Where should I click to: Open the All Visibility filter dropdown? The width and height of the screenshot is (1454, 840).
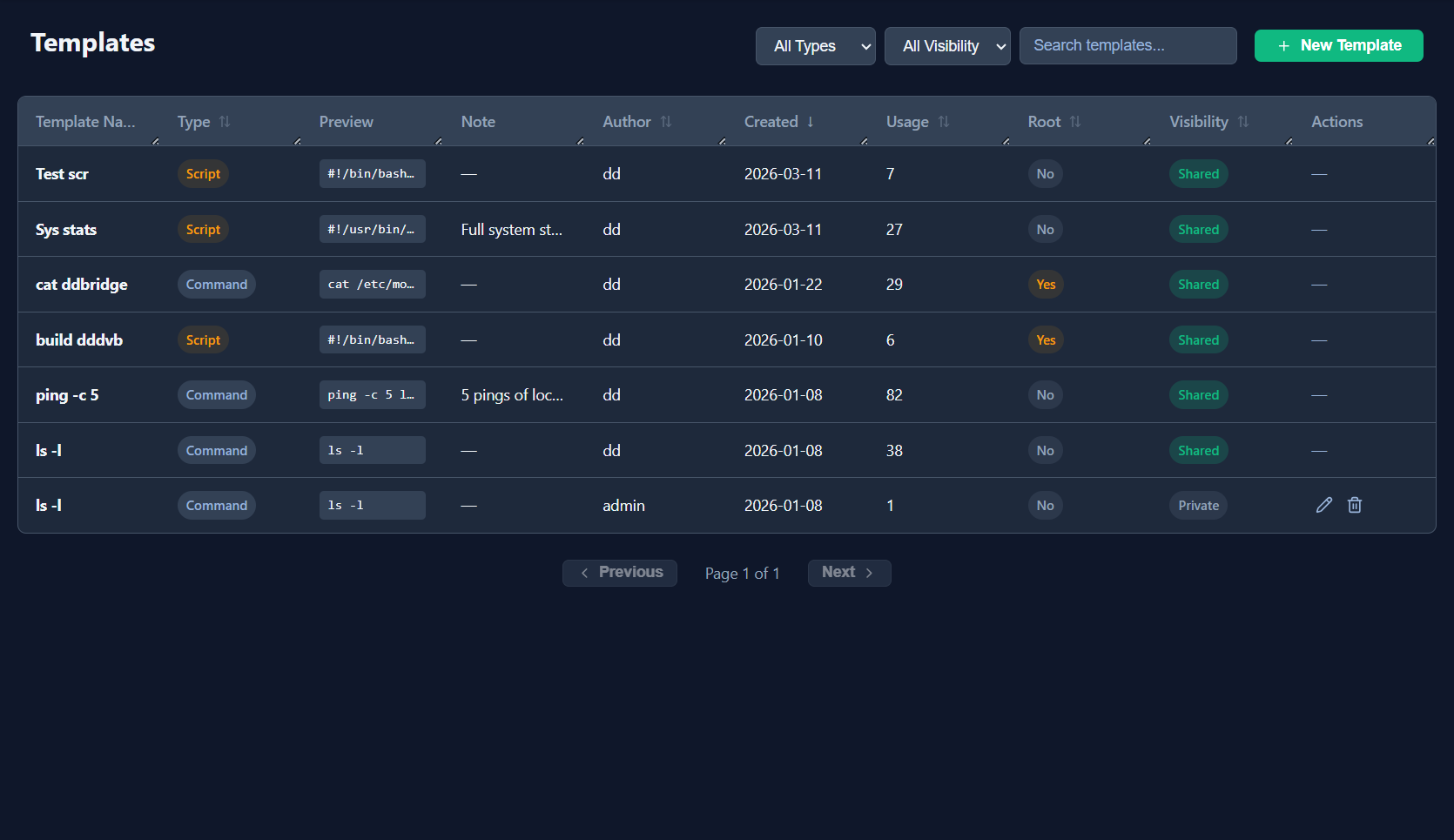[x=947, y=46]
